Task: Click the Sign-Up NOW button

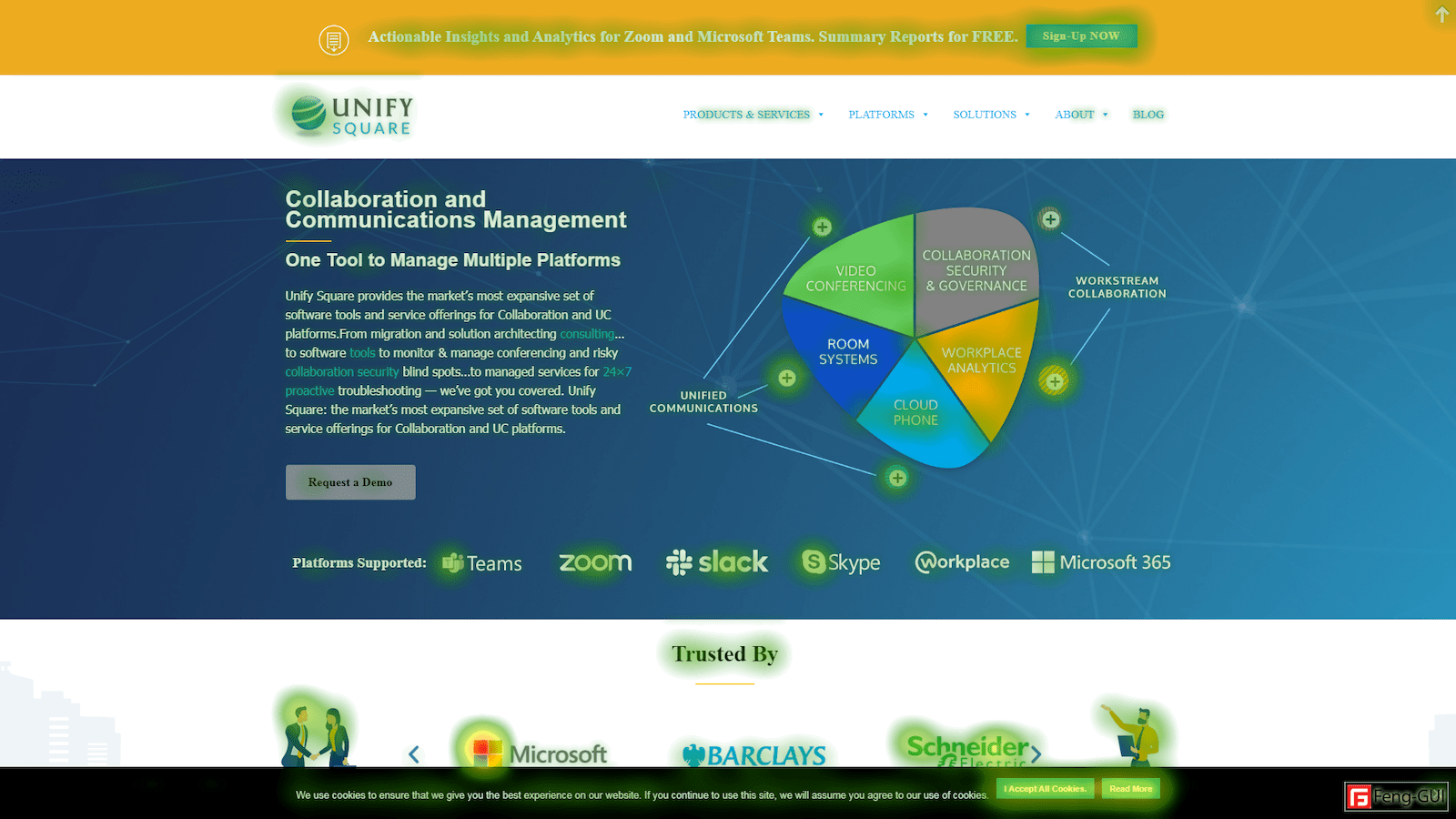Action: point(1081,35)
